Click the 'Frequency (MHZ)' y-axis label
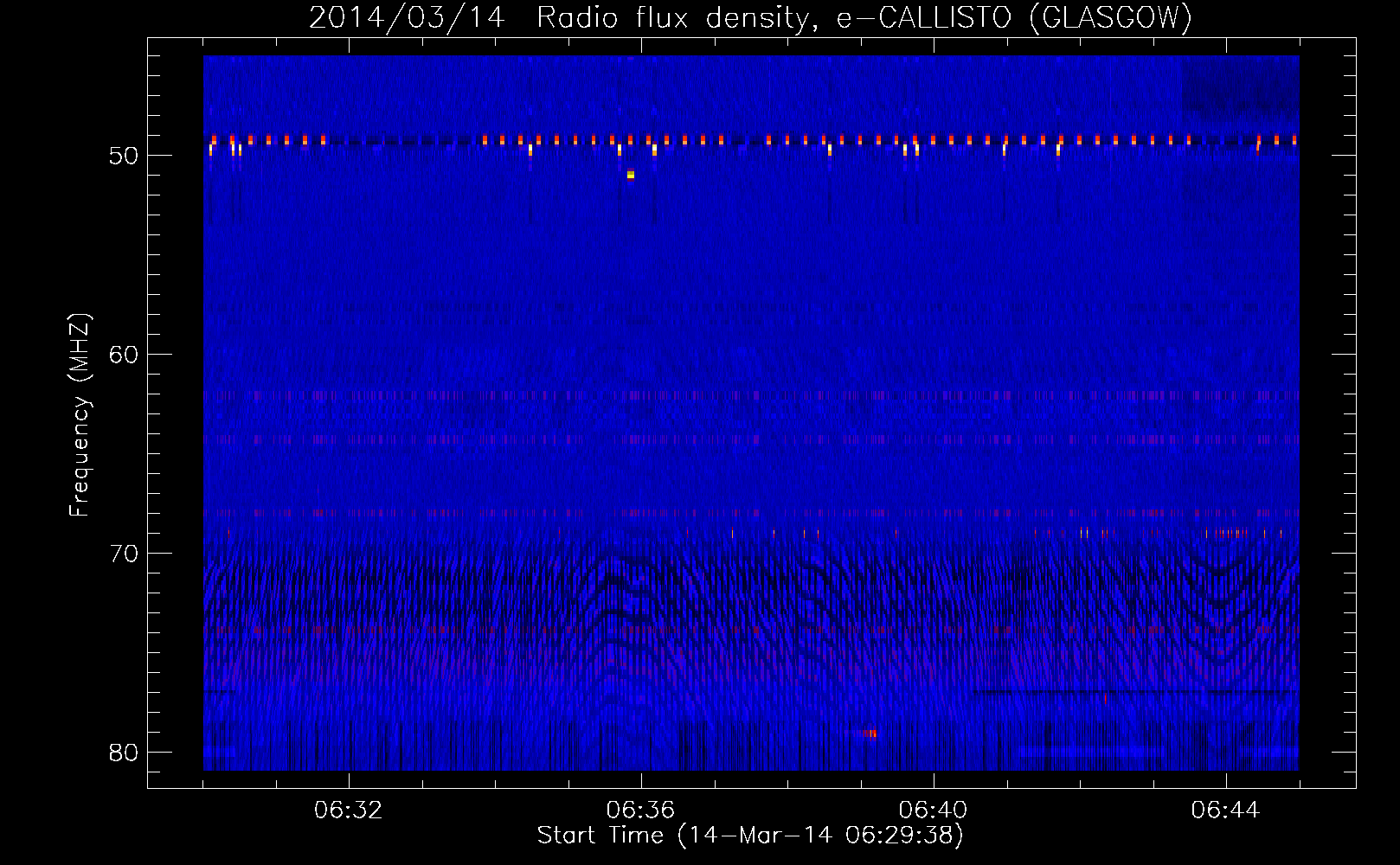The height and width of the screenshot is (865, 1400). pyautogui.click(x=79, y=415)
